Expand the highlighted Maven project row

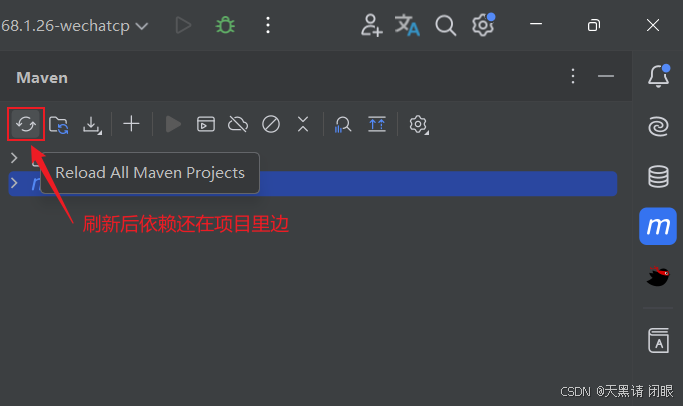click(14, 183)
